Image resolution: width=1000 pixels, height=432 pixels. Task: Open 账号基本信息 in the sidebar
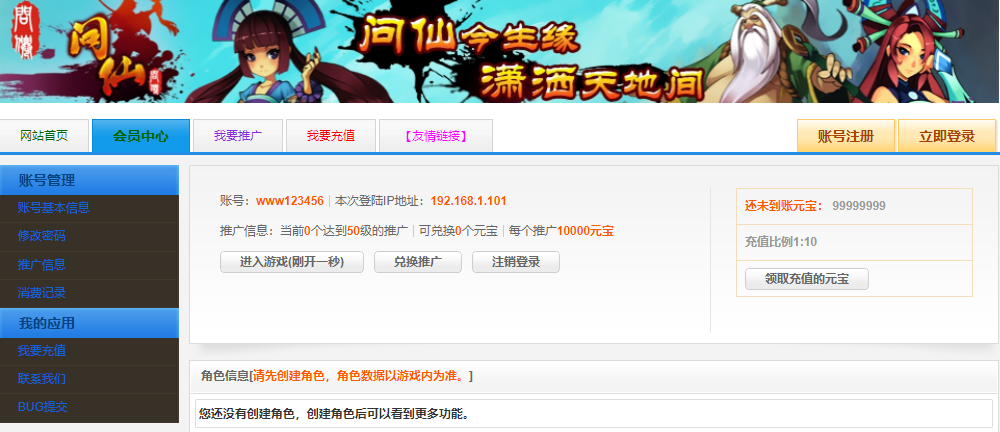click(x=54, y=208)
